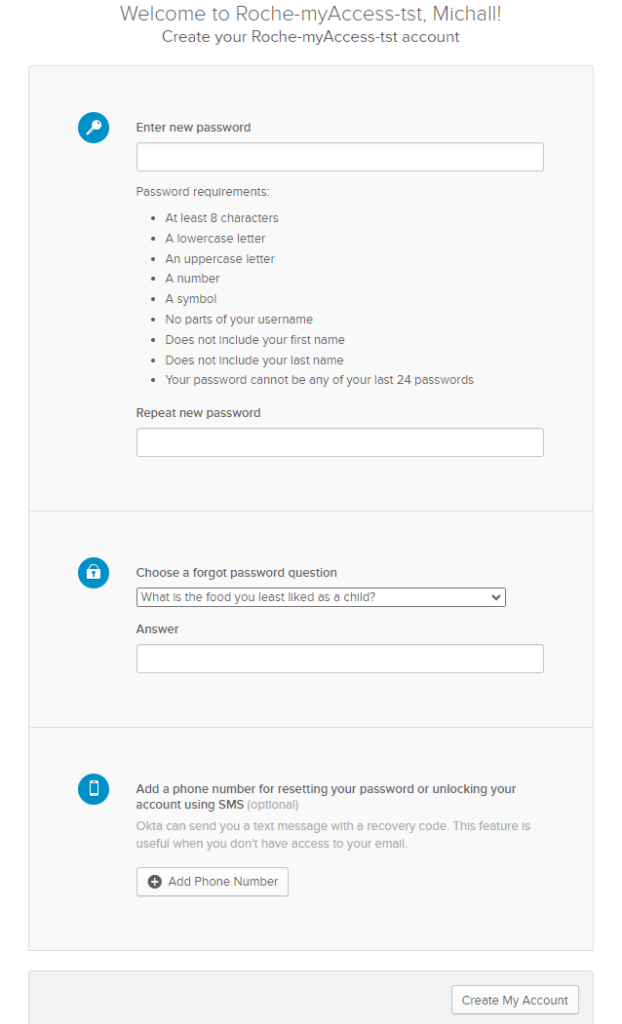Click the phone icon beside the SMS section
This screenshot has height=1024, width=622.
93,789
